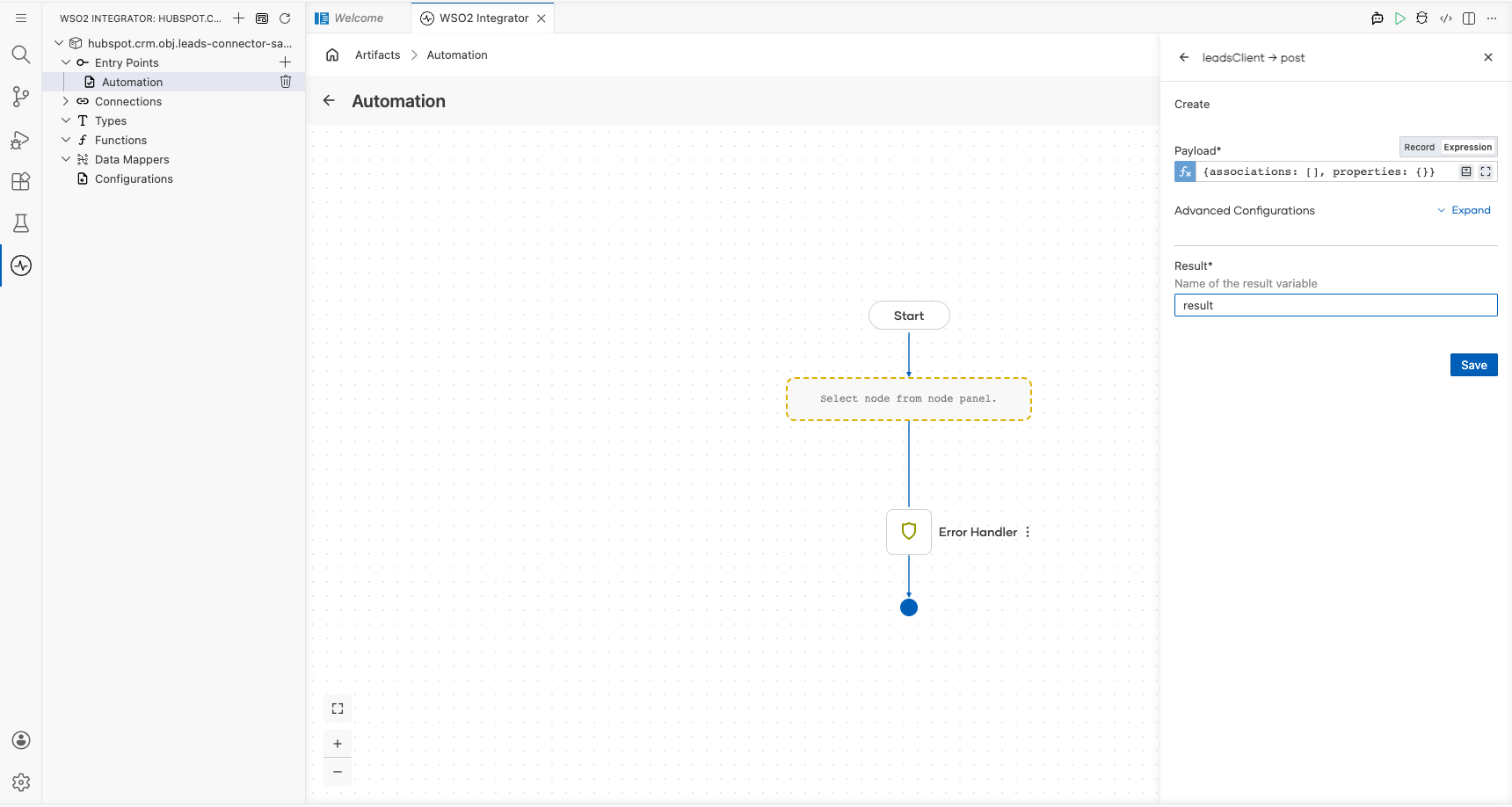1512x807 pixels.
Task: Click the Automation breadcrumb item
Action: pos(457,55)
